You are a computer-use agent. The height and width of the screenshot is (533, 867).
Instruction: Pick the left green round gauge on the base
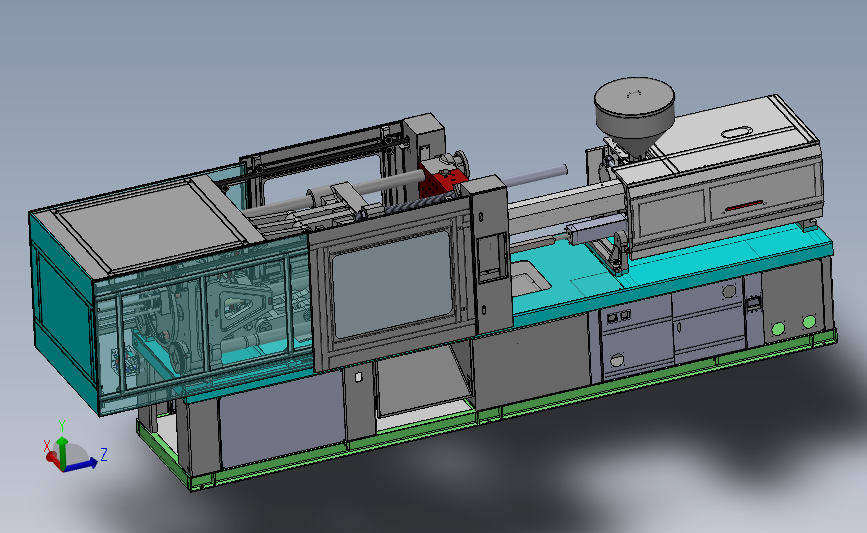(778, 329)
